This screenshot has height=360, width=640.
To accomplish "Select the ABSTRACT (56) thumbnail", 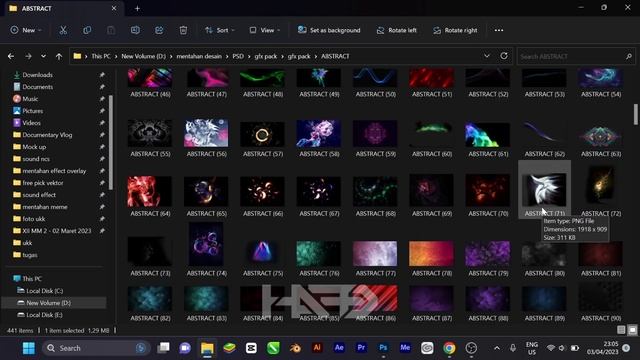I will coord(207,133).
